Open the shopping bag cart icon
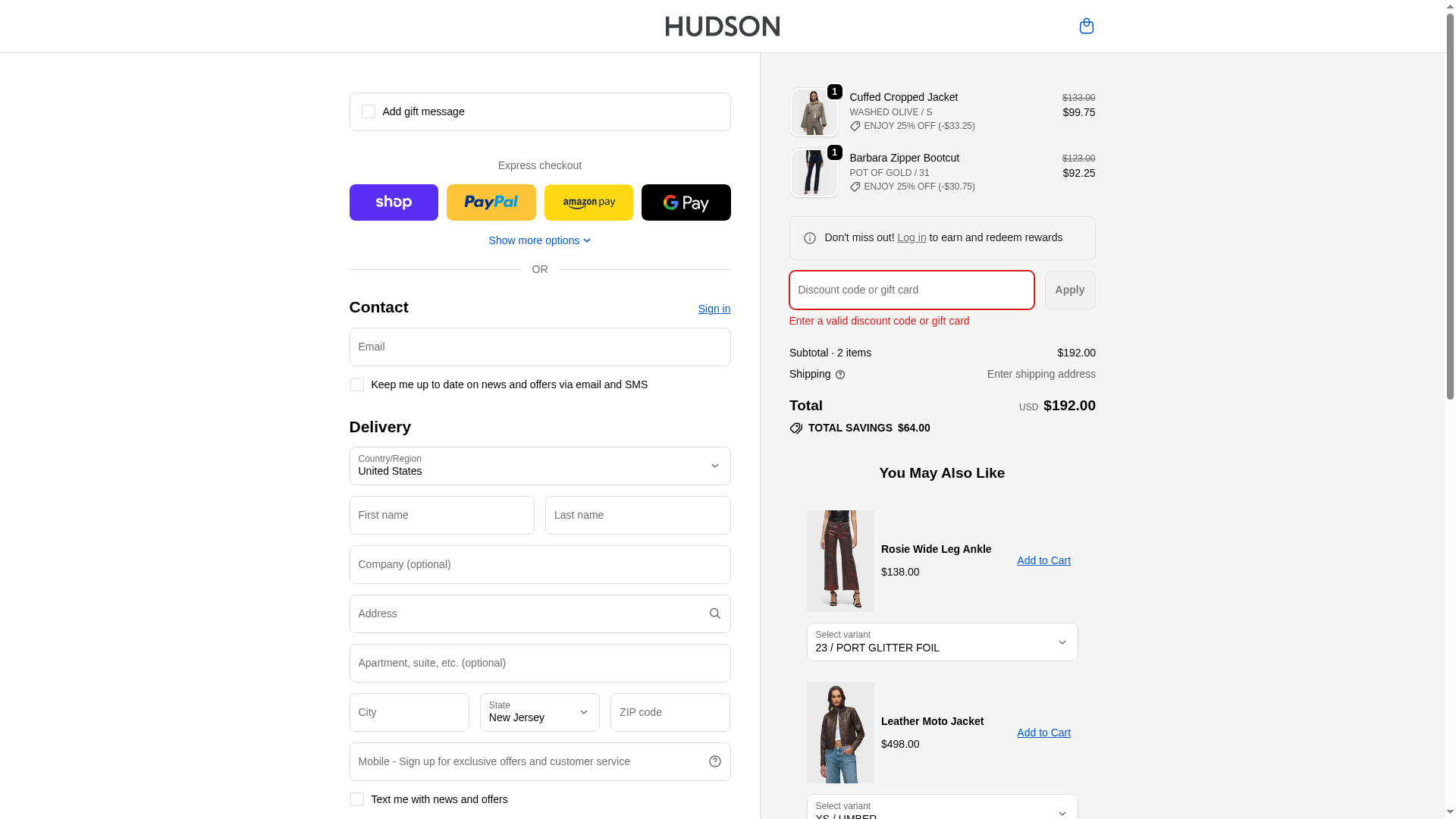The width and height of the screenshot is (1456, 819). tap(1086, 26)
